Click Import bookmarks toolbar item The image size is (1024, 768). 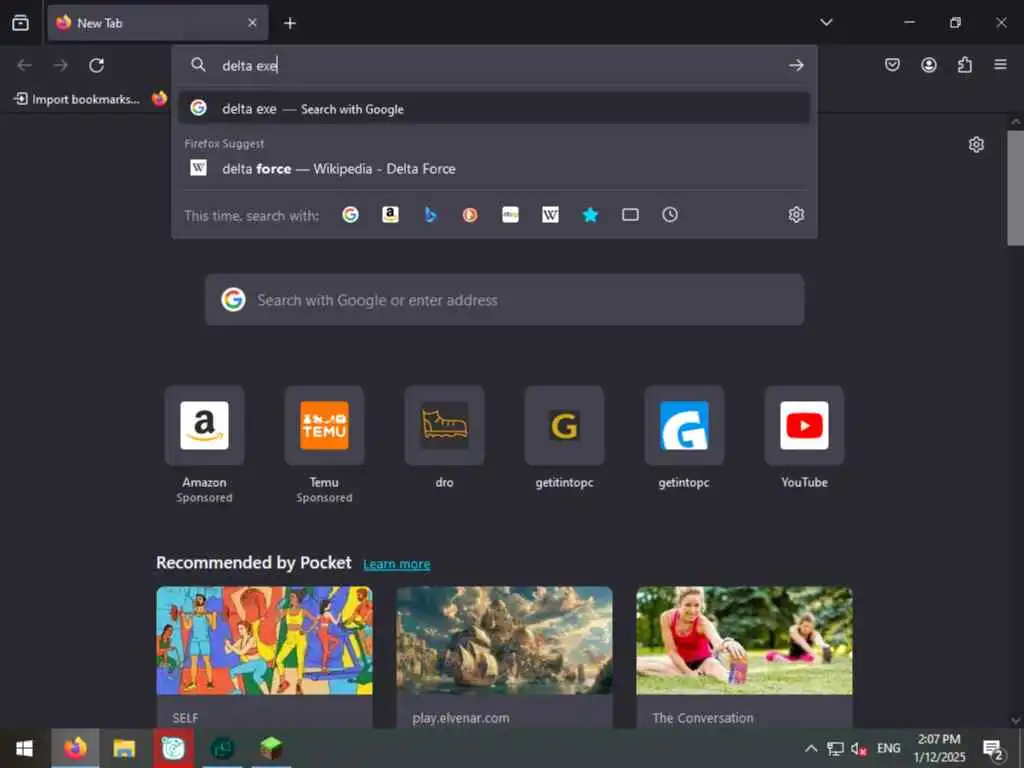click(77, 99)
